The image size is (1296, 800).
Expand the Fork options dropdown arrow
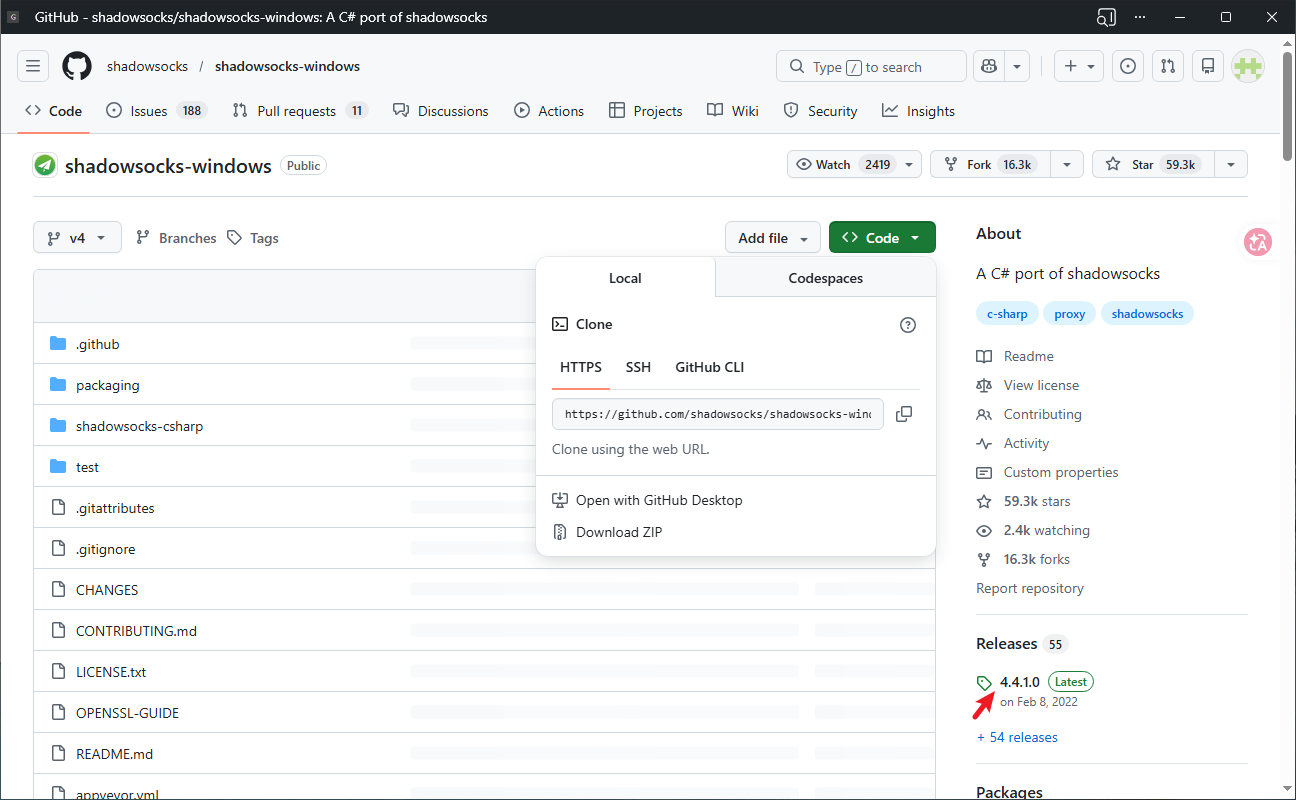[x=1067, y=165]
